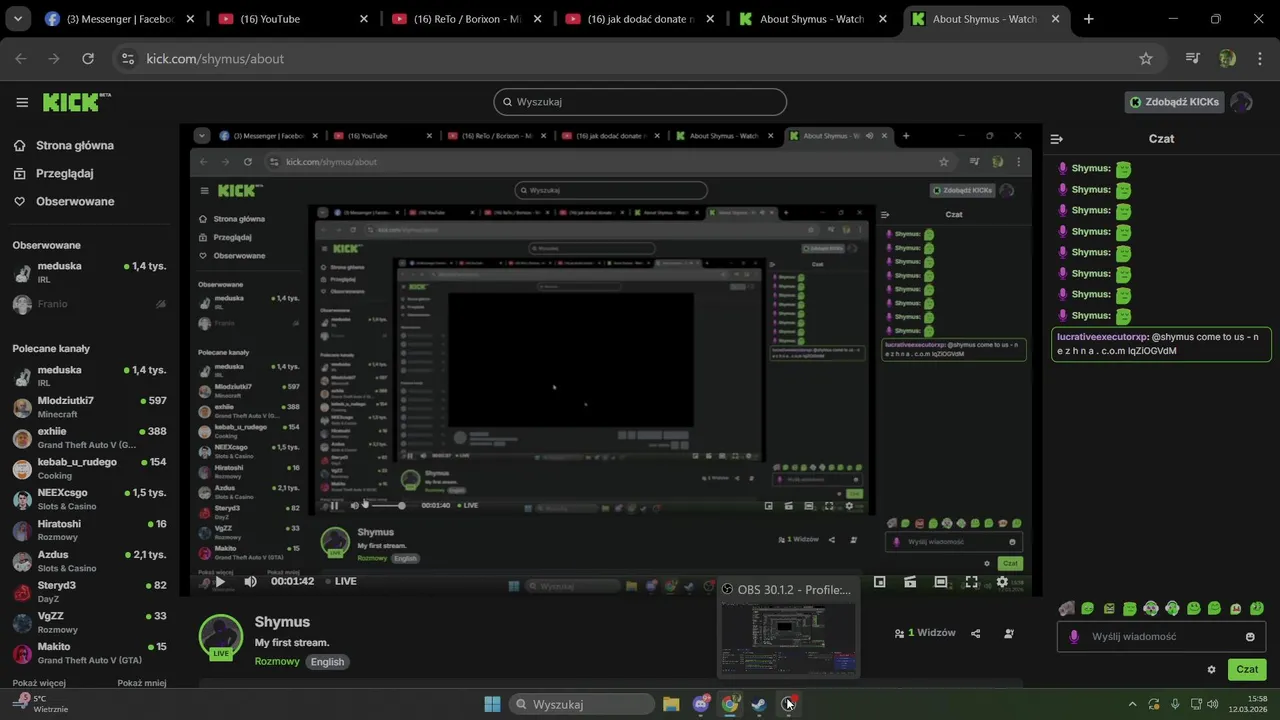Open File Explorer from taskbar
Viewport: 1280px width, 720px height.
click(671, 704)
